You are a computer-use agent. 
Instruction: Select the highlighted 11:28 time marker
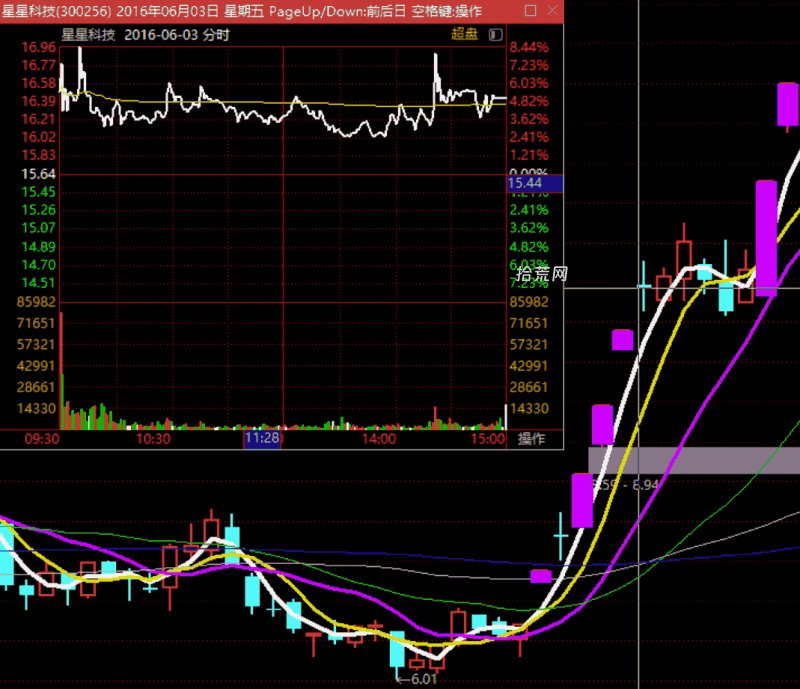262,438
